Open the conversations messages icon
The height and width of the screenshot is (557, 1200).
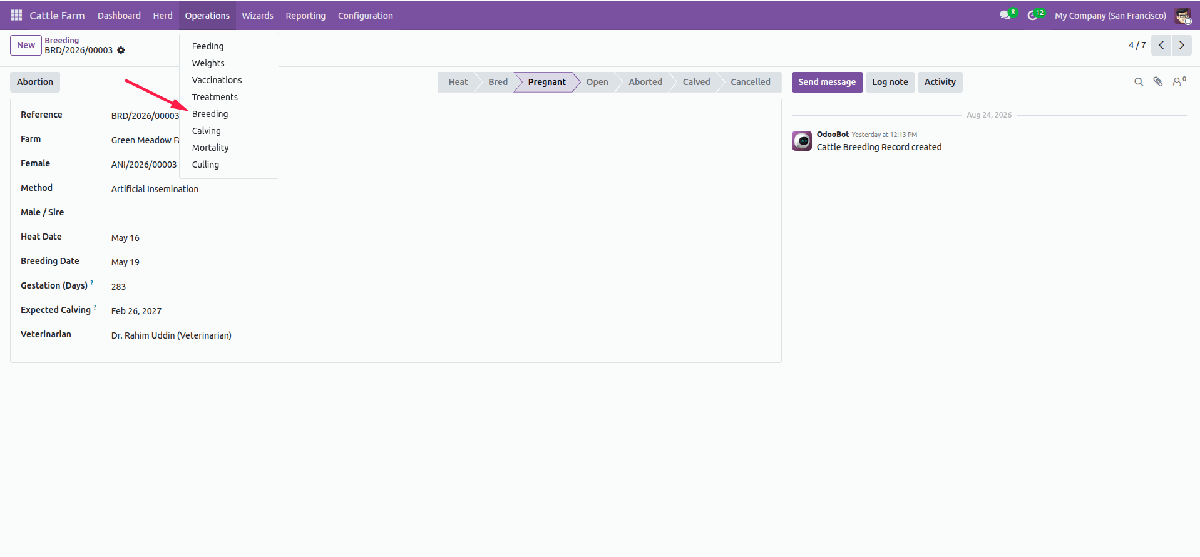(1006, 16)
